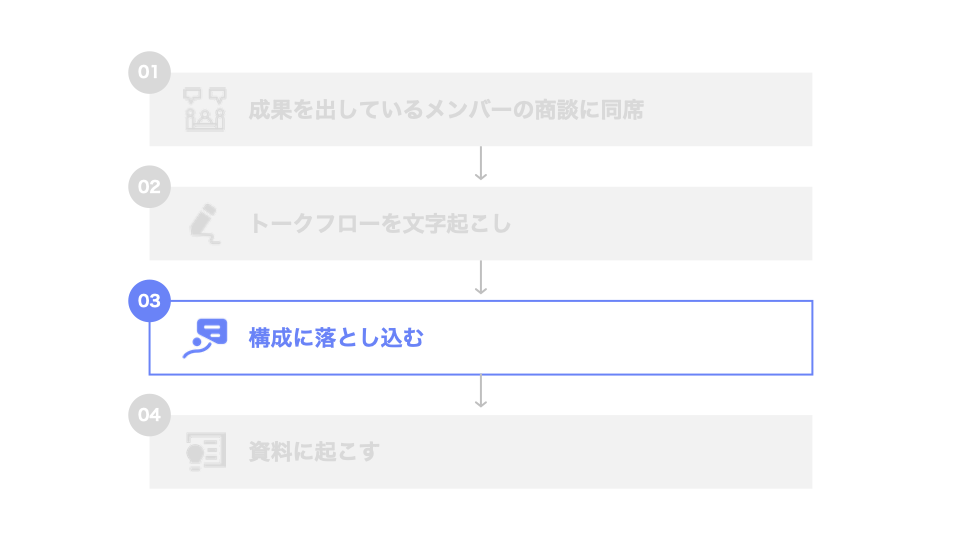Select the gray 02 number badge
The image size is (960, 540).
[150, 186]
